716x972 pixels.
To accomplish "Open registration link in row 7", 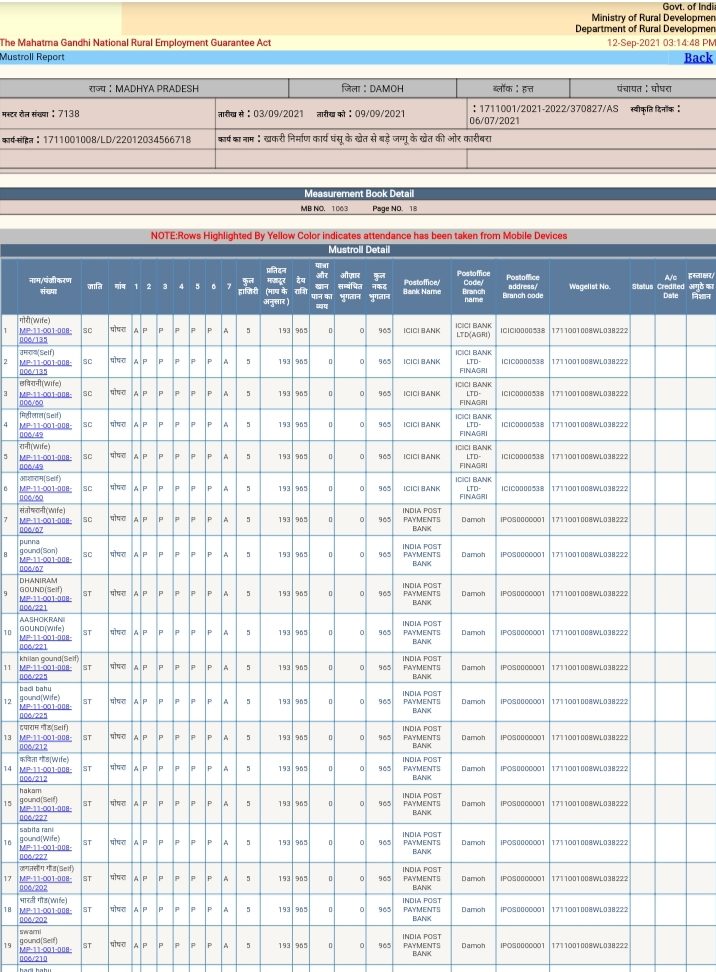I will click(x=45, y=525).
